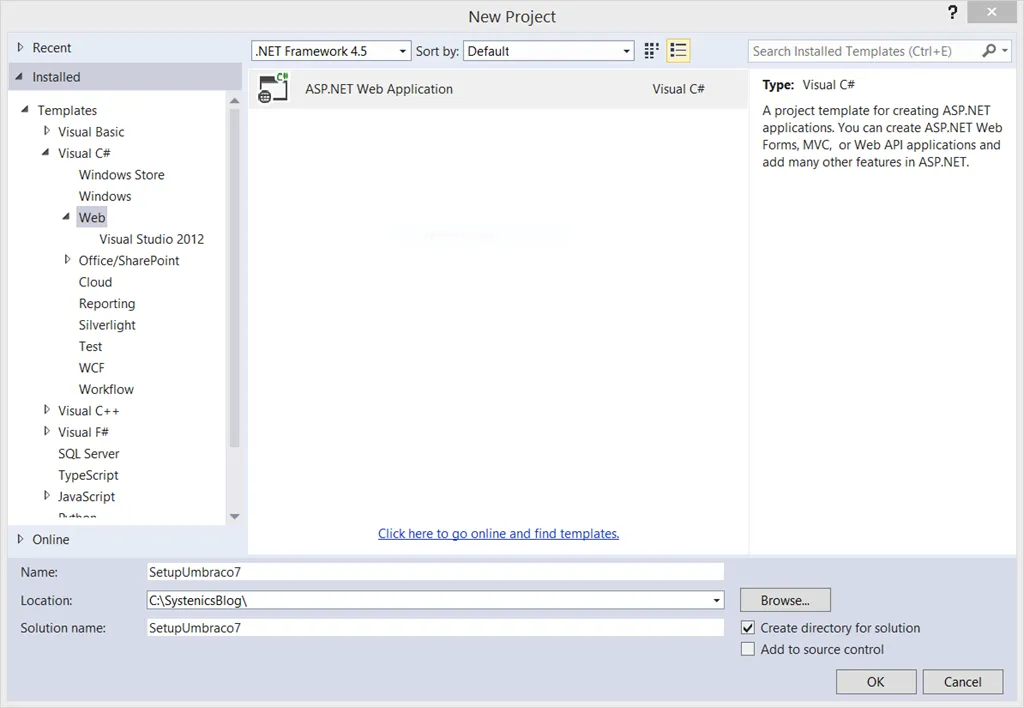The height and width of the screenshot is (708, 1024).
Task: Toggle Create directory for solution checkbox
Action: pyautogui.click(x=748, y=628)
